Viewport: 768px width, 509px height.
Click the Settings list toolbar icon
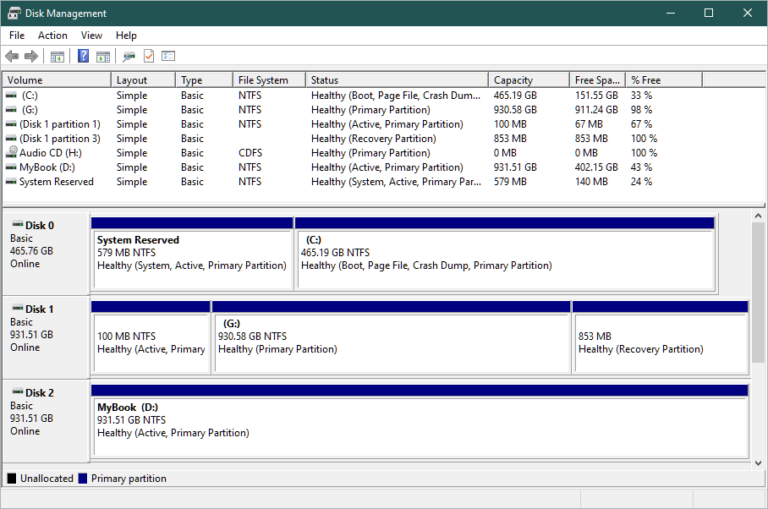pyautogui.click(x=168, y=56)
